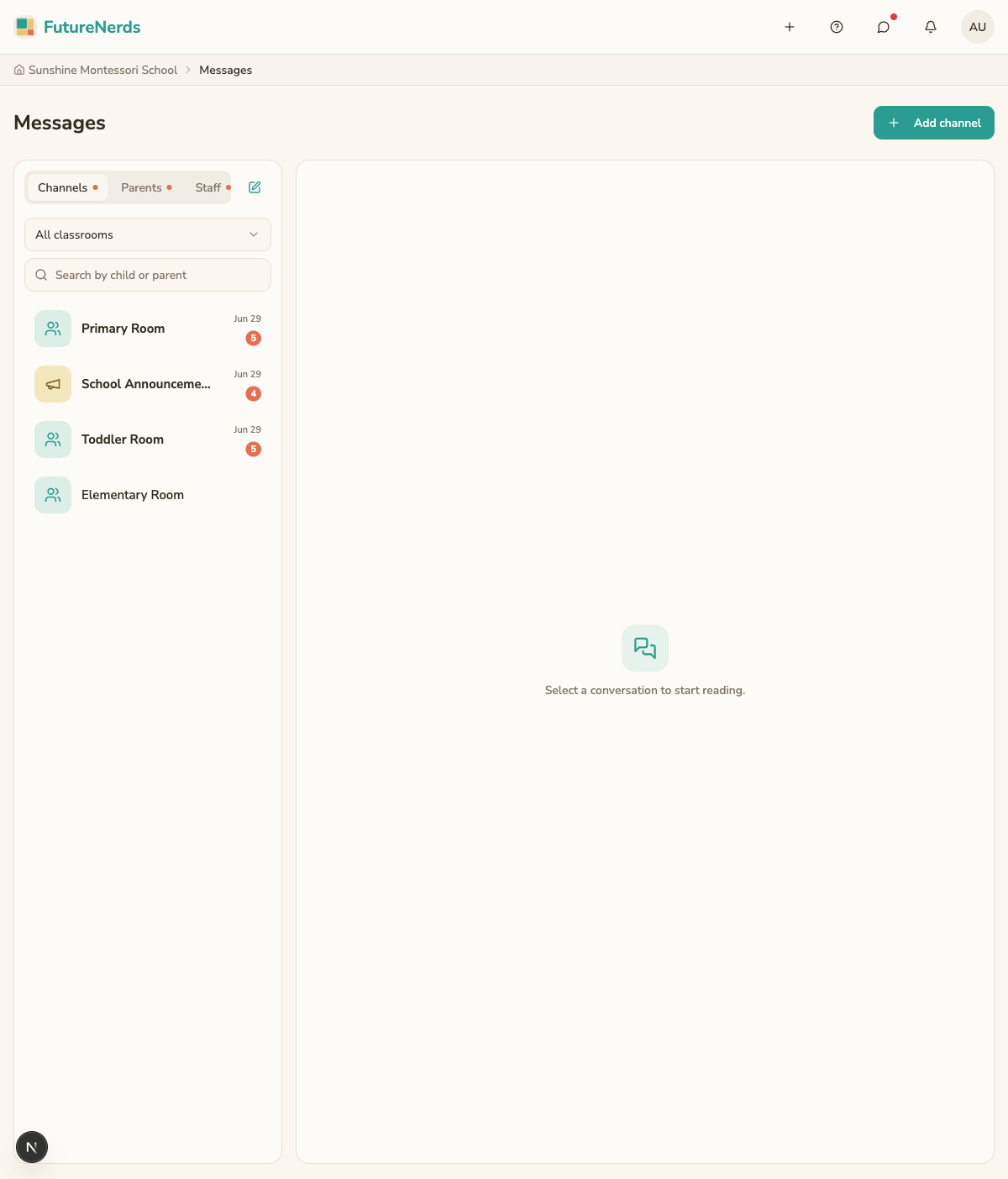Click the home icon in breadcrumb
The image size is (1008, 1179).
(x=19, y=70)
